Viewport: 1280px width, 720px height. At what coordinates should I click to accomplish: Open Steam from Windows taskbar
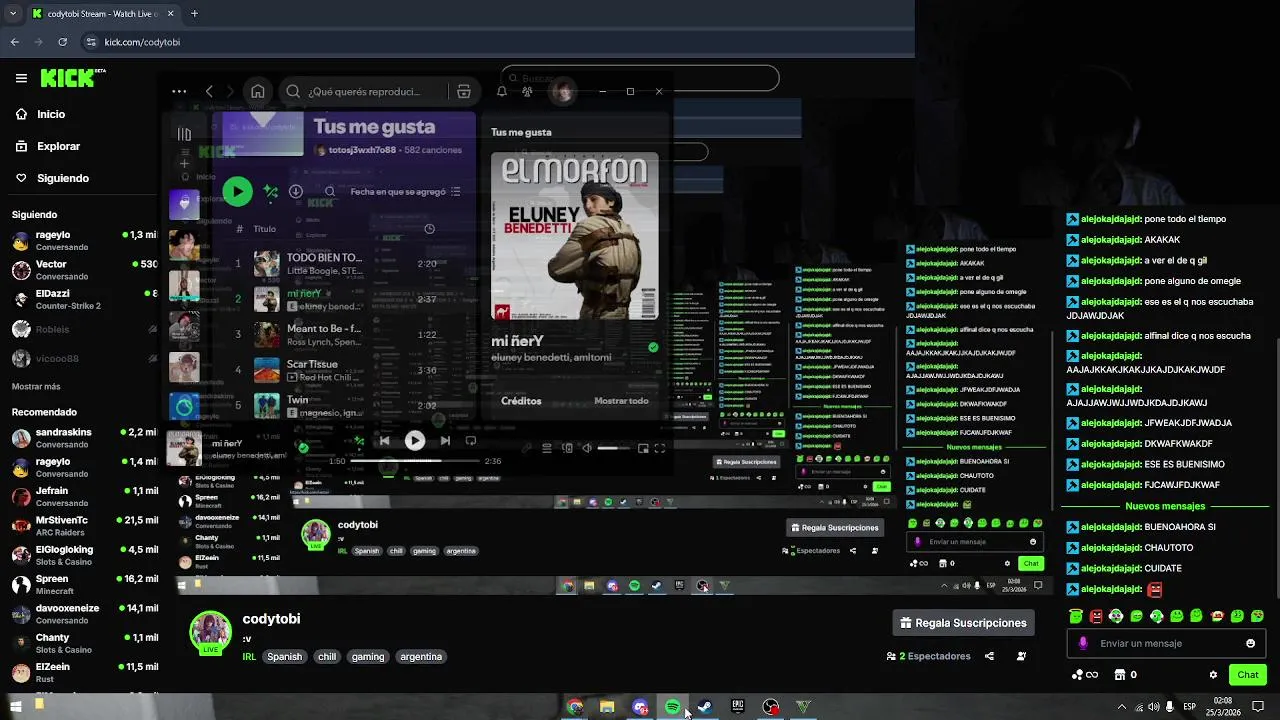[x=705, y=707]
